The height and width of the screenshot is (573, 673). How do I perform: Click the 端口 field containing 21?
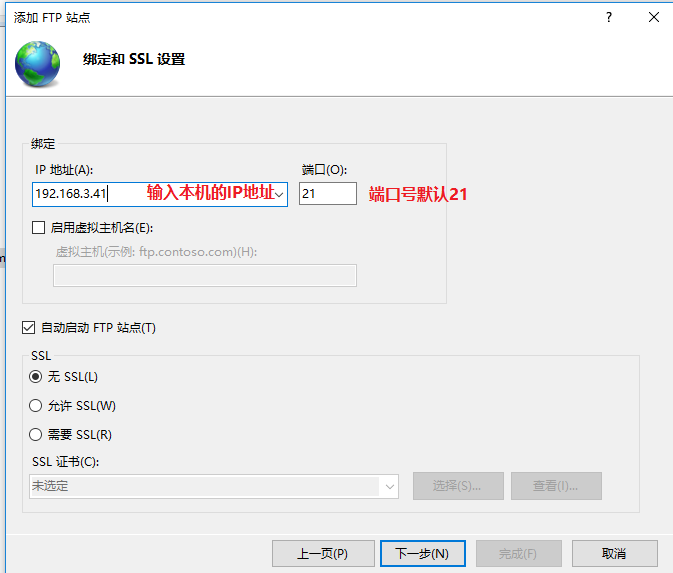[x=327, y=194]
